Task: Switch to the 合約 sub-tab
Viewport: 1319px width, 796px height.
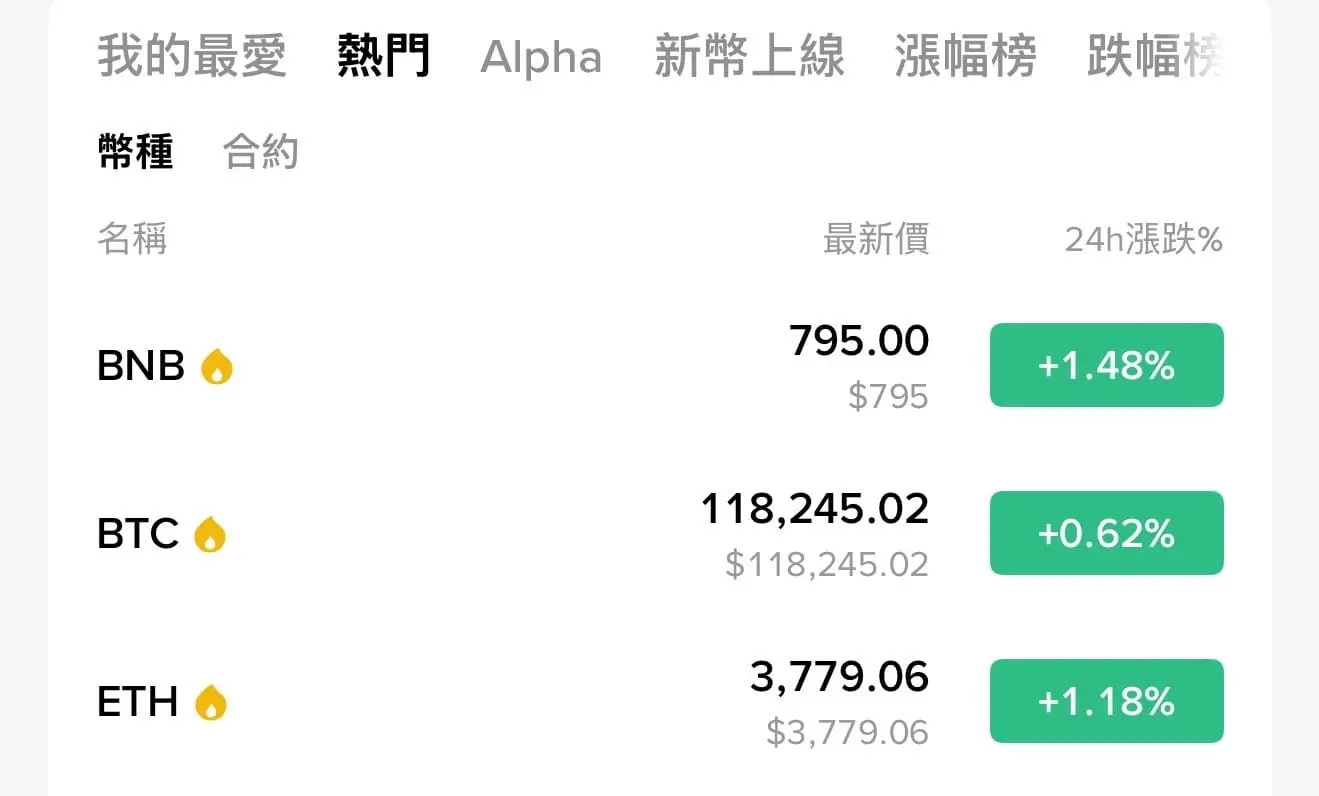Action: tap(261, 152)
